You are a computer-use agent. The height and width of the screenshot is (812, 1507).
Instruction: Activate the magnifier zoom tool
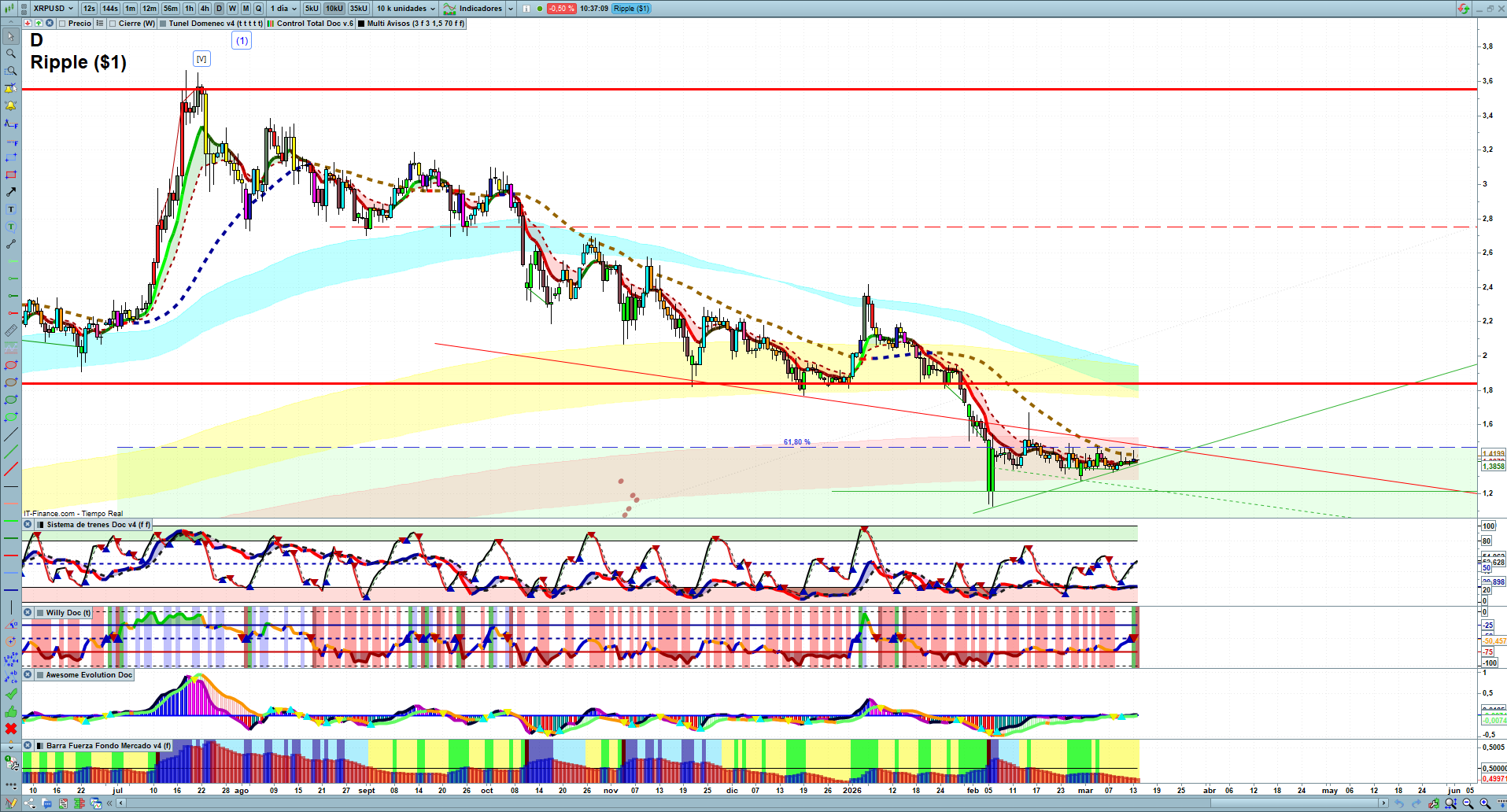click(x=11, y=54)
